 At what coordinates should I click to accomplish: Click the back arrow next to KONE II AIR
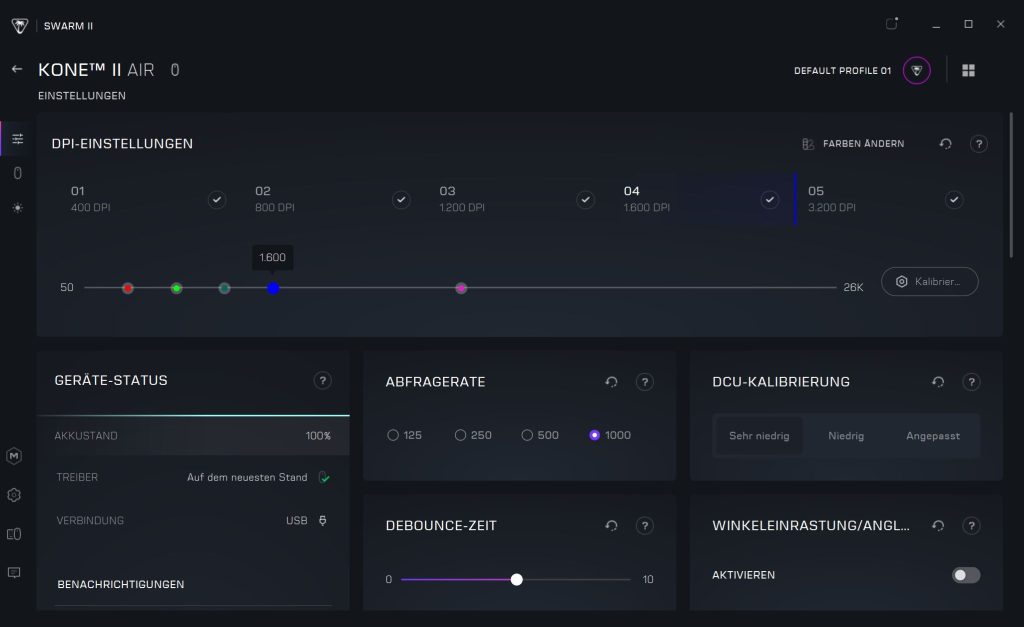point(16,69)
